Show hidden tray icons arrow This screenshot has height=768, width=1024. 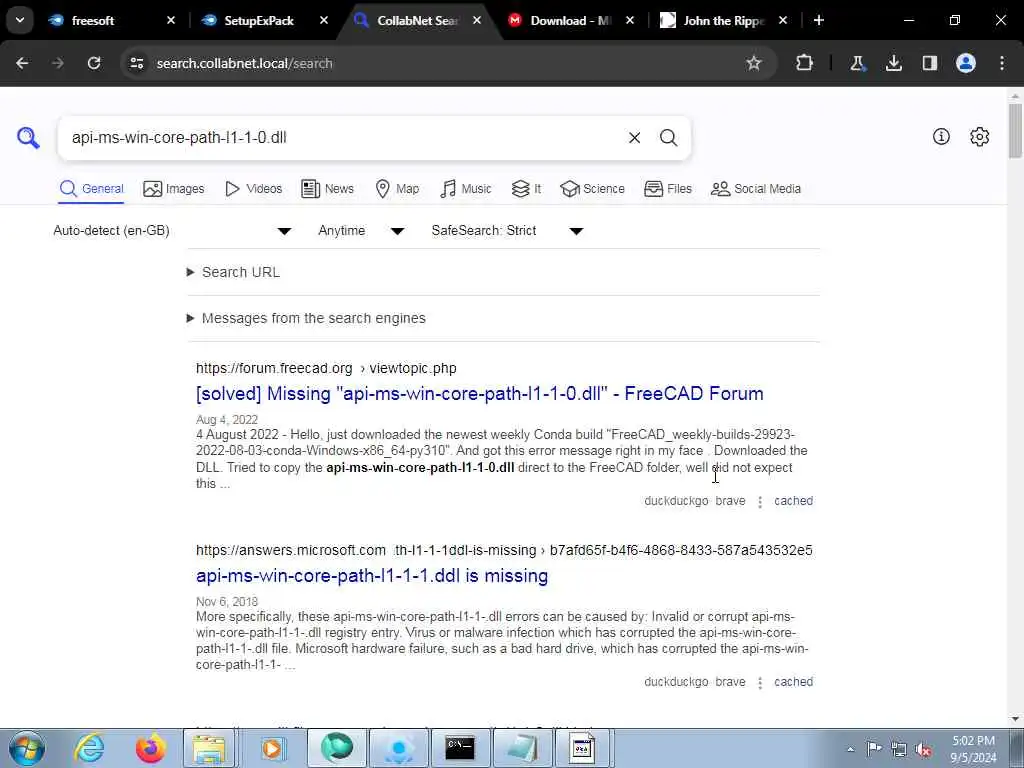pos(850,749)
